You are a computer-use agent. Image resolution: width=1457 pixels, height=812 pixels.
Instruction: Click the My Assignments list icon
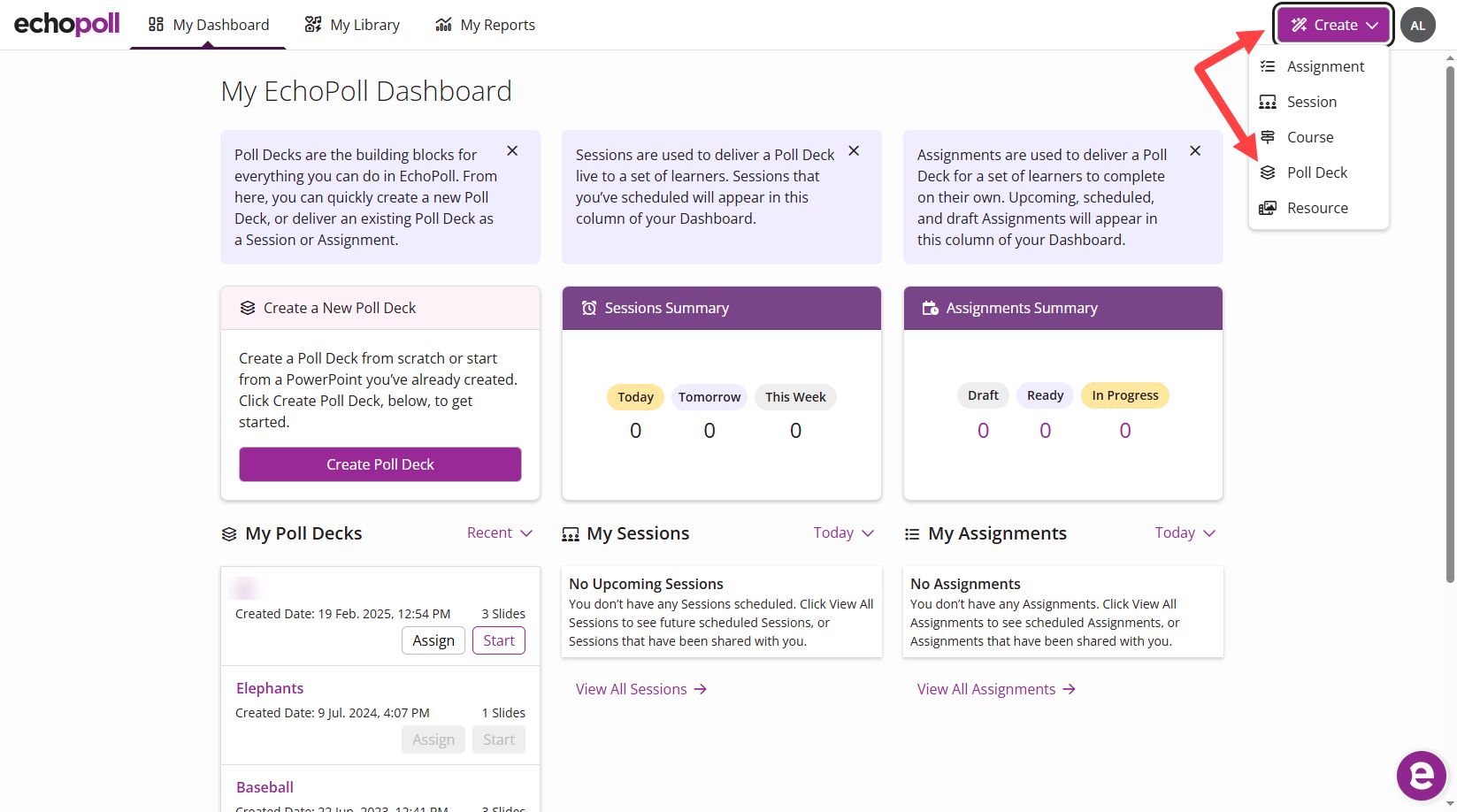[x=912, y=534]
